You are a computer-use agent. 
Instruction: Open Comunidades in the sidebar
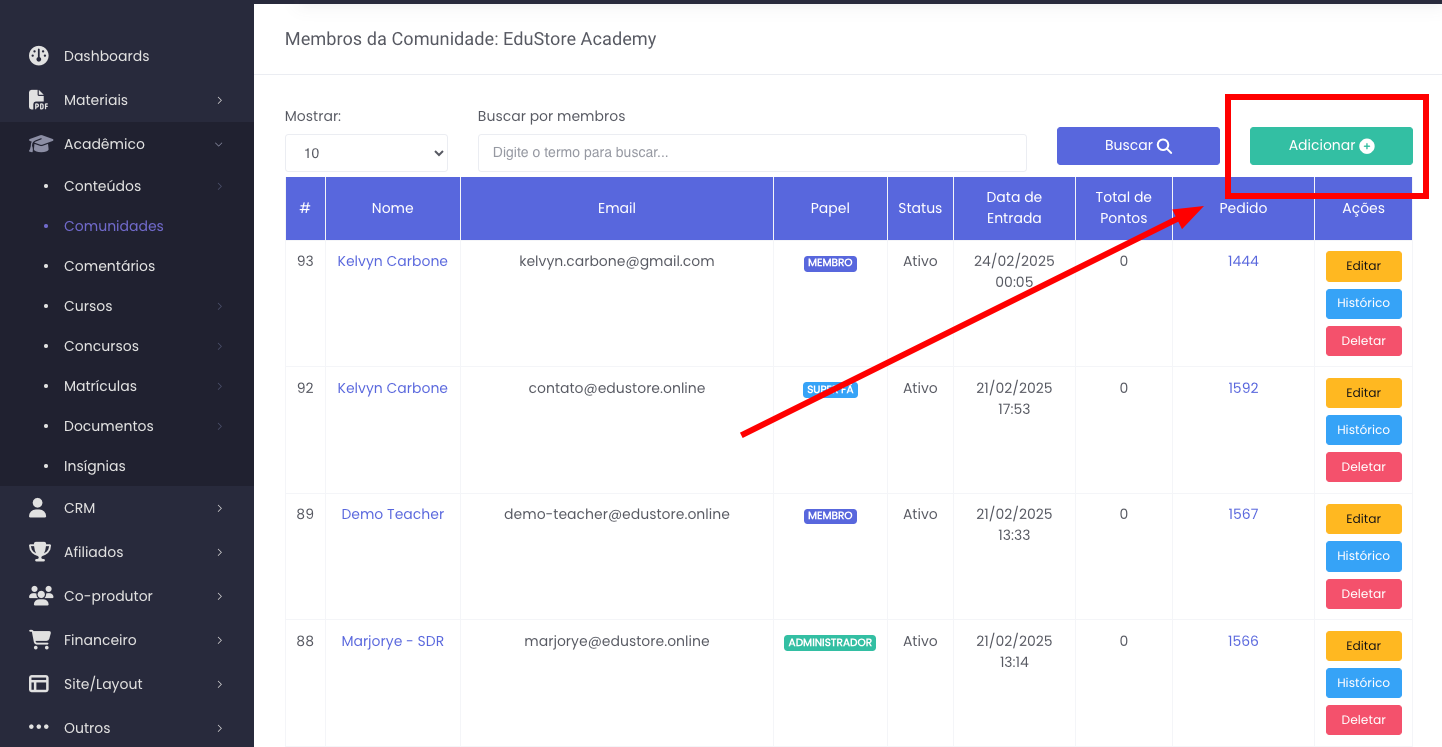[x=113, y=226]
